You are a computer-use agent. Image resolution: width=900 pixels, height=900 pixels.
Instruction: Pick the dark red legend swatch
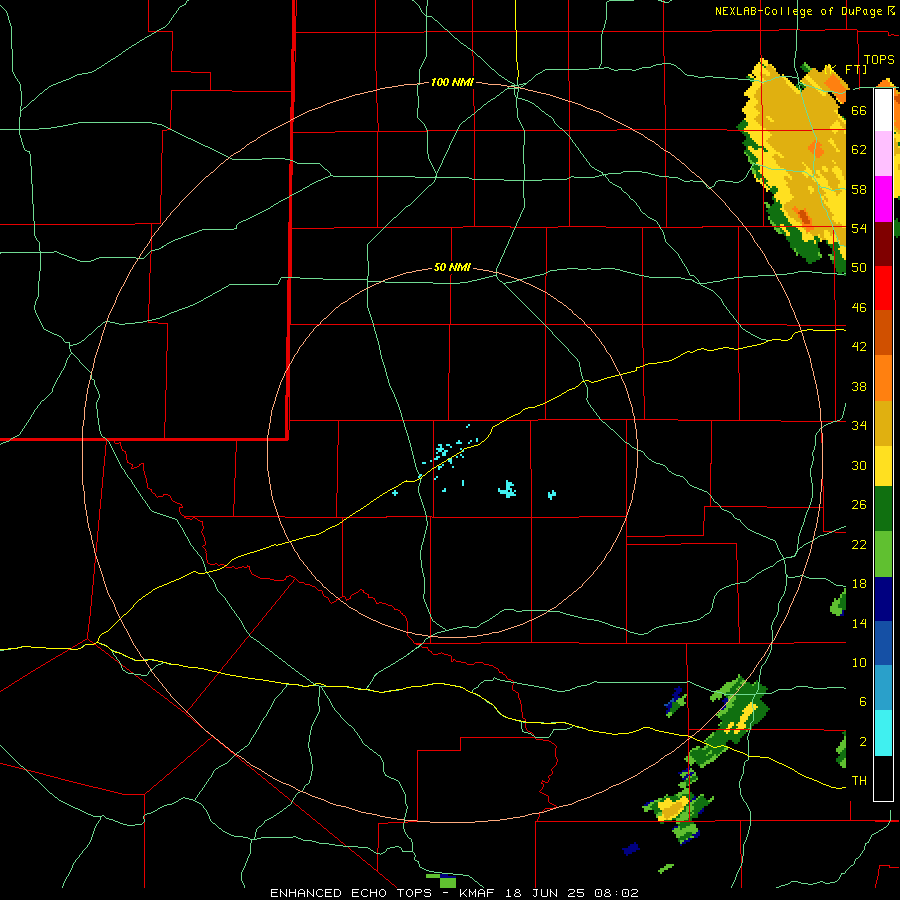pos(883,243)
